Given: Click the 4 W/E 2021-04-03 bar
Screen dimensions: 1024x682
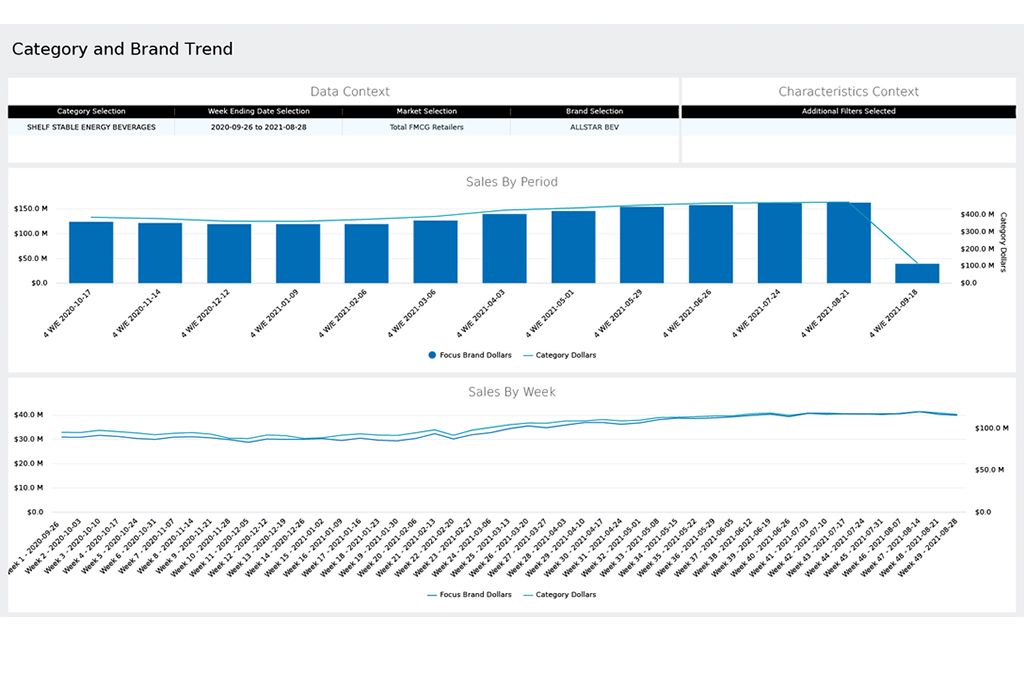Looking at the screenshot, I should [504, 248].
